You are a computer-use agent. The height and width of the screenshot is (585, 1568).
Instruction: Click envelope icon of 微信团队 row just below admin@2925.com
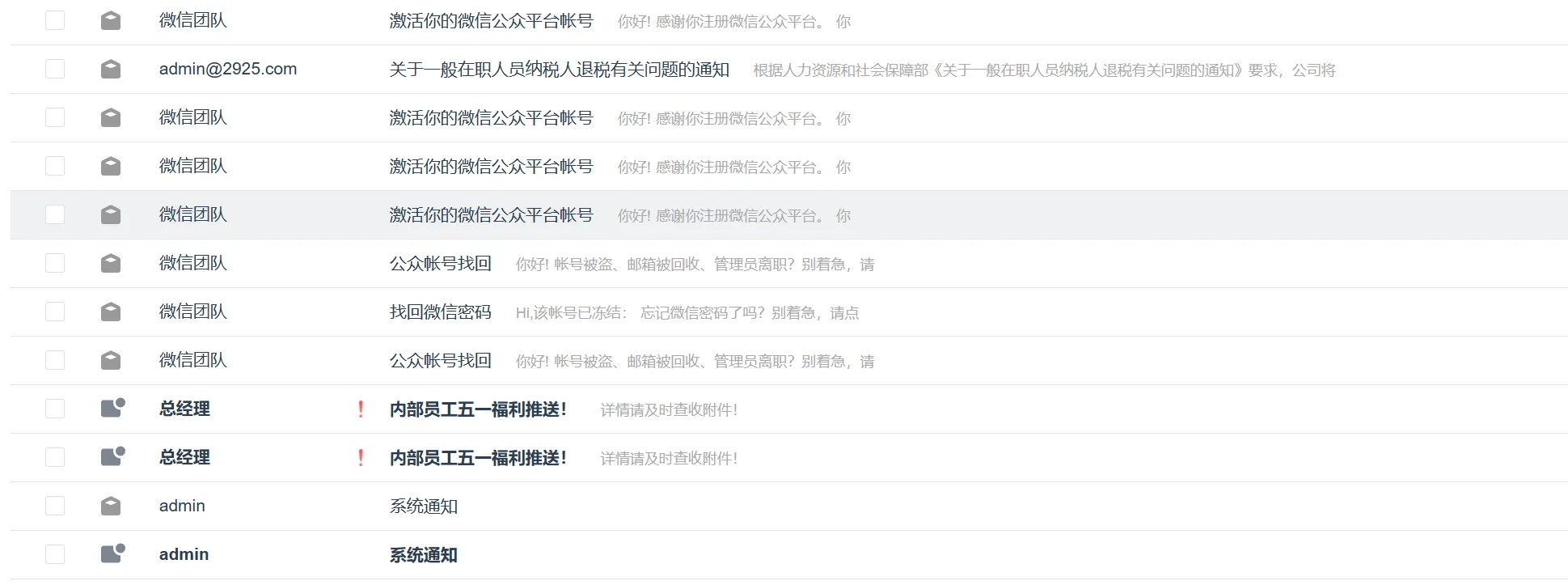(x=111, y=117)
